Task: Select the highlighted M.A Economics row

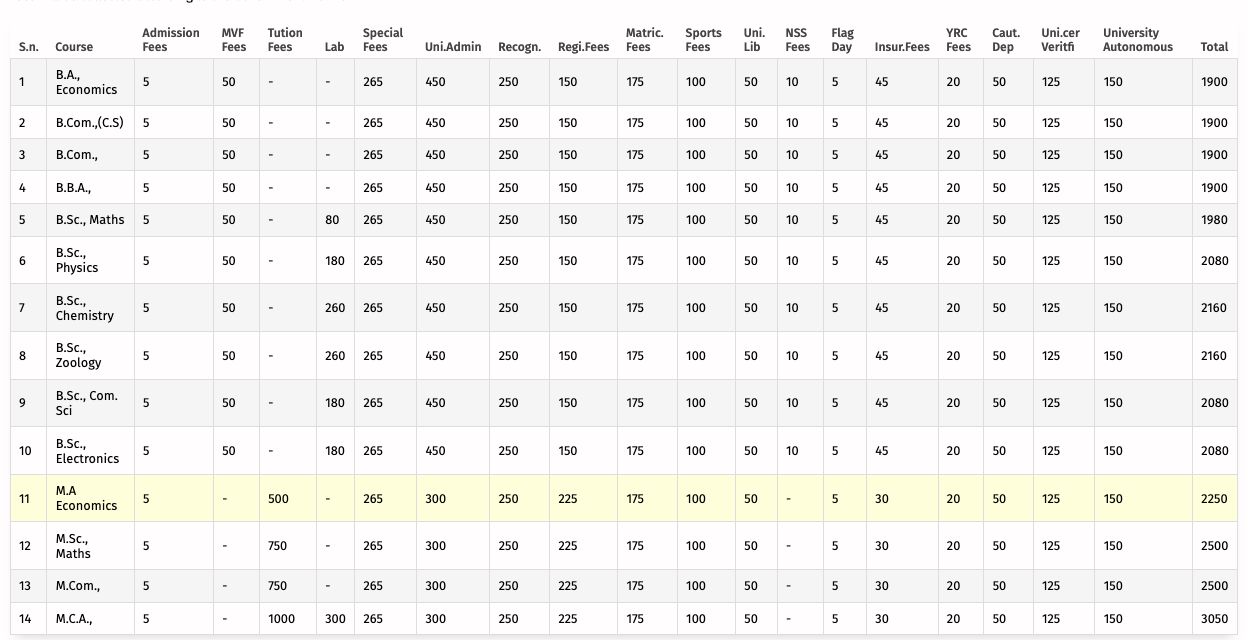Action: (x=623, y=499)
